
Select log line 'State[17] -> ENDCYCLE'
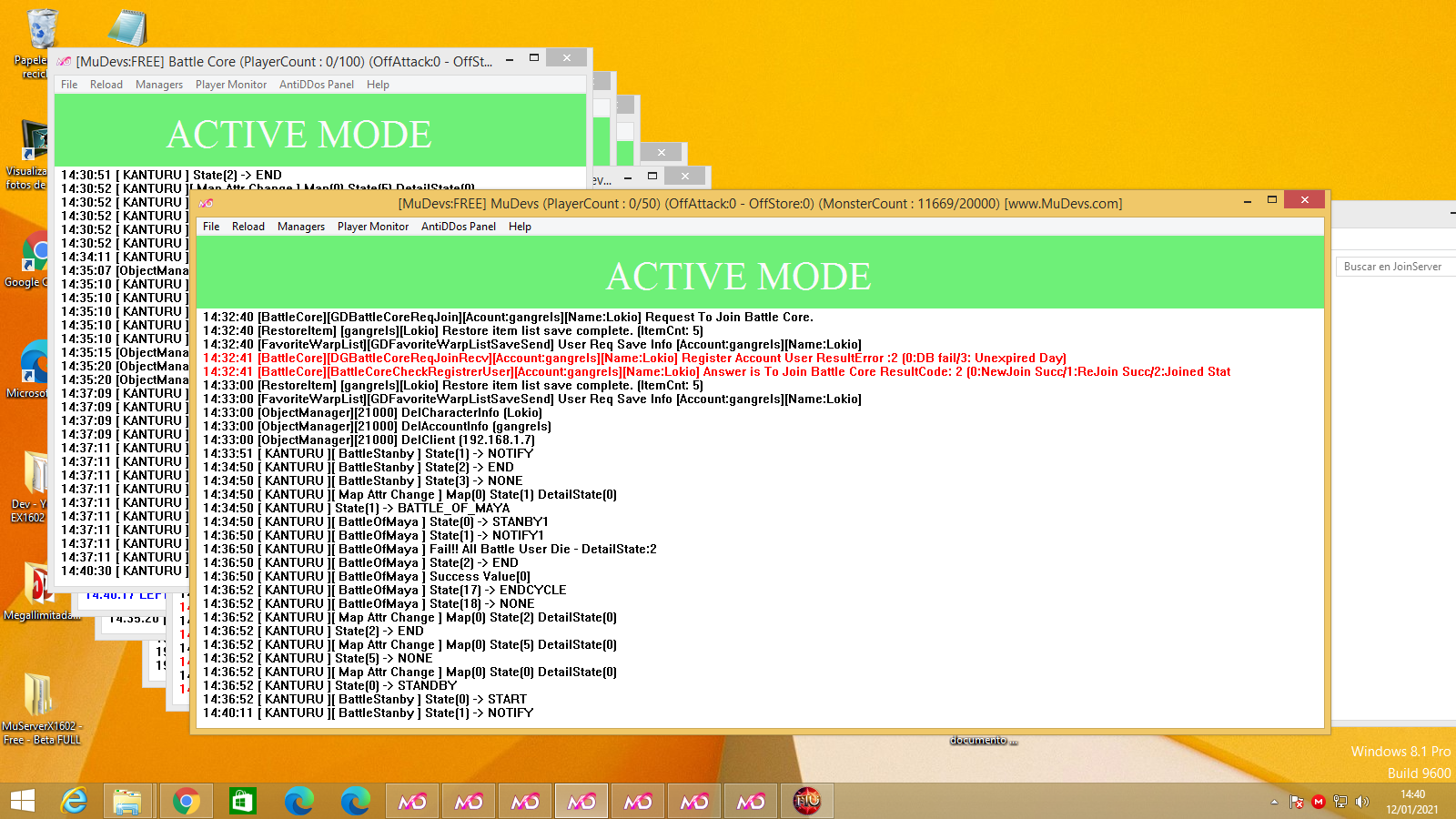384,590
